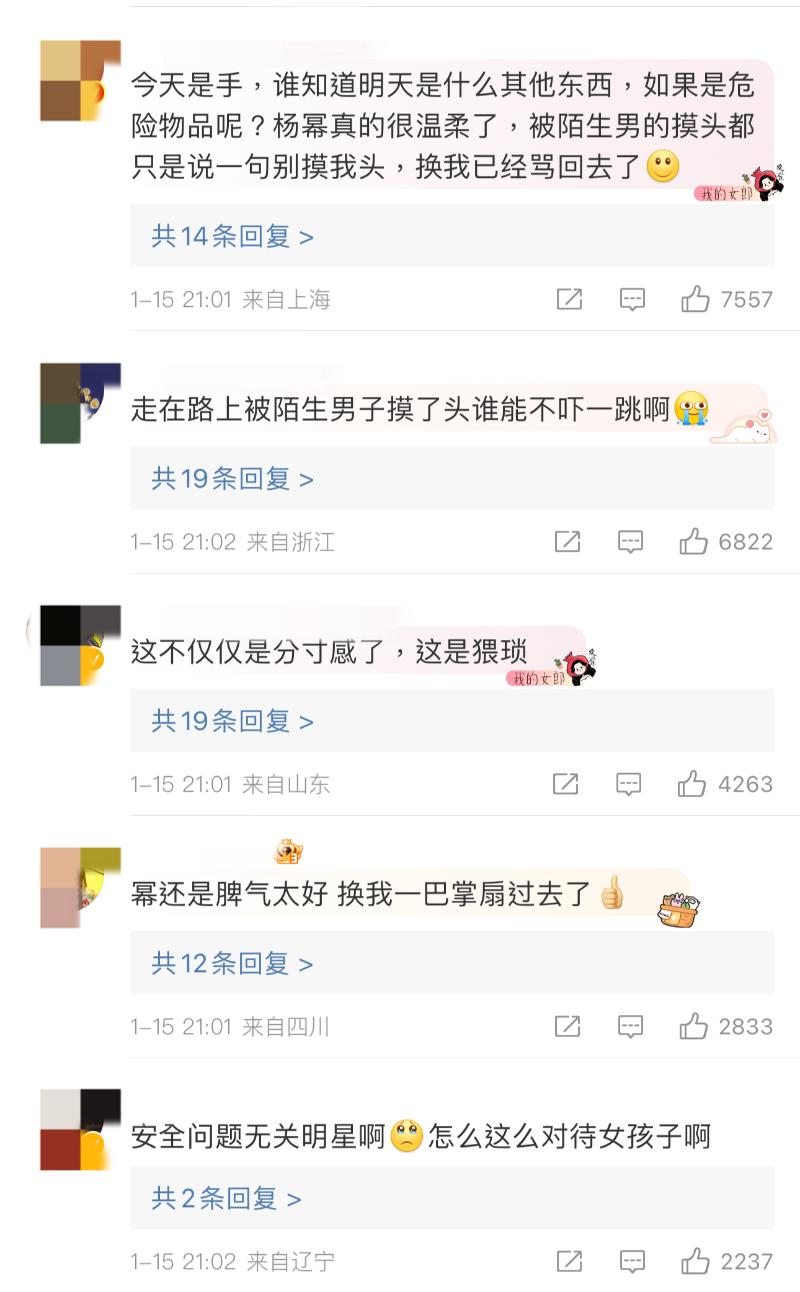The image size is (800, 1292).
Task: Open reply box for 浙江 comment
Action: click(630, 542)
